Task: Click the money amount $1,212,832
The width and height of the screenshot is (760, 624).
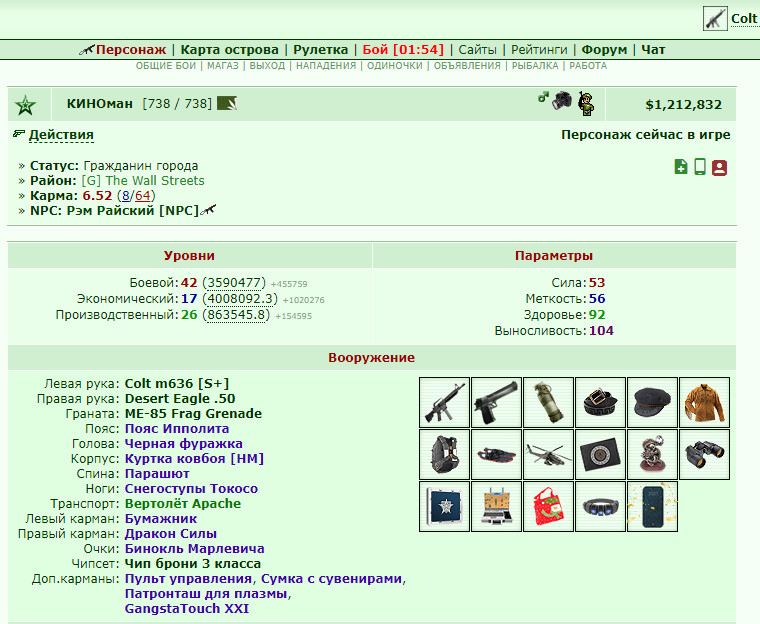Action: pyautogui.click(x=683, y=105)
